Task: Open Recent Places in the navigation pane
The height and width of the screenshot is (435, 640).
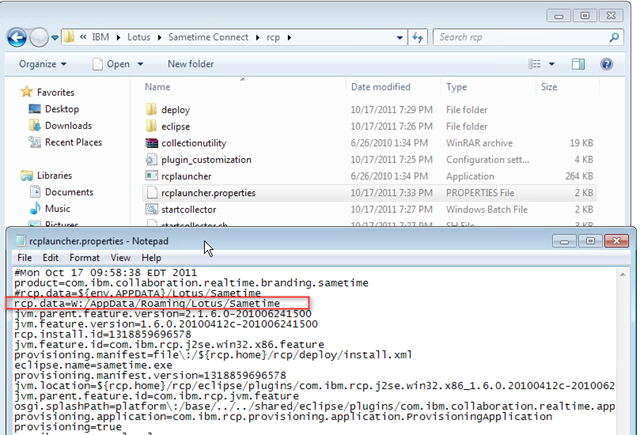Action: (x=73, y=142)
